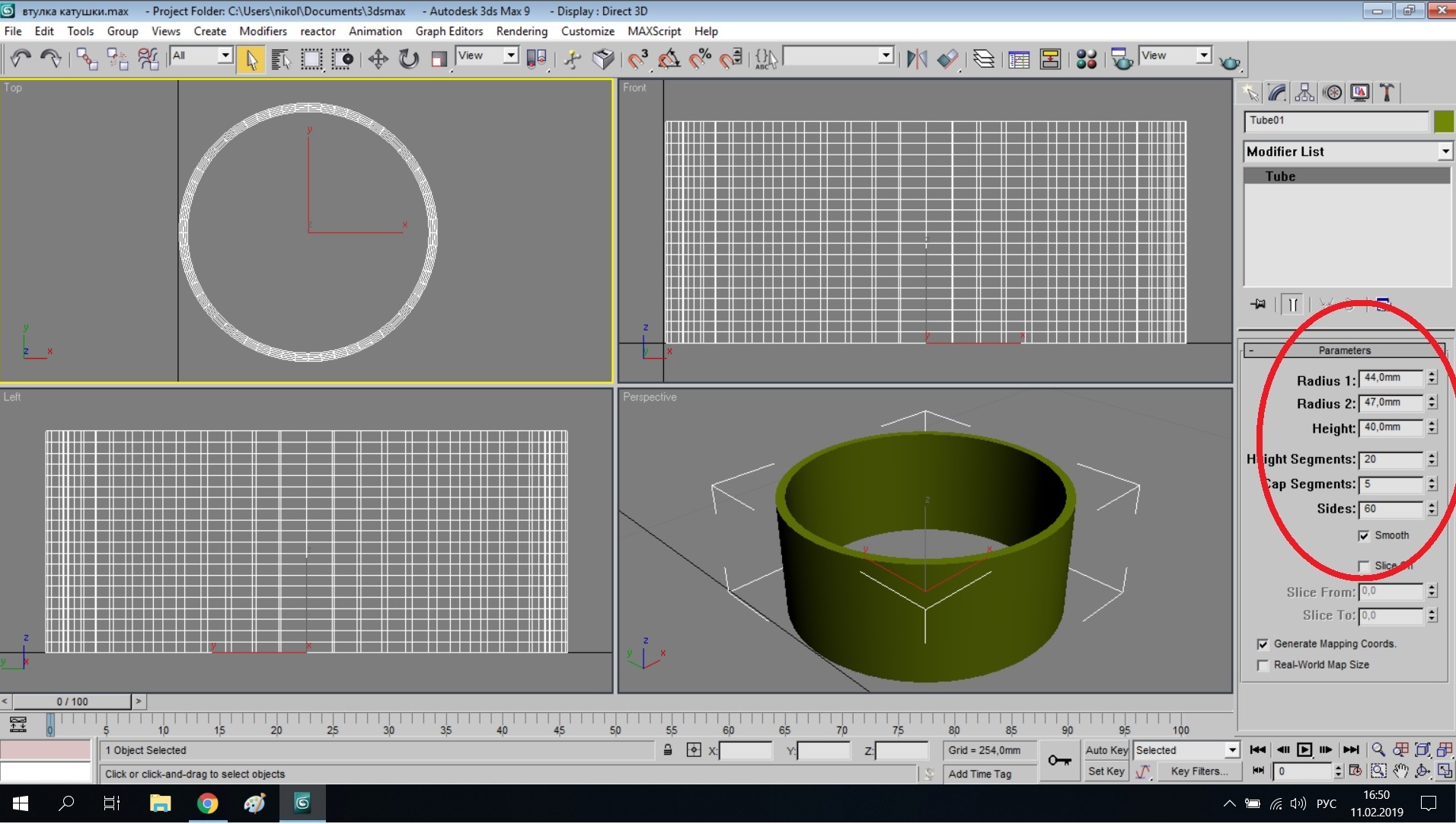
Task: Click the Auto Key button
Action: coord(1106,750)
